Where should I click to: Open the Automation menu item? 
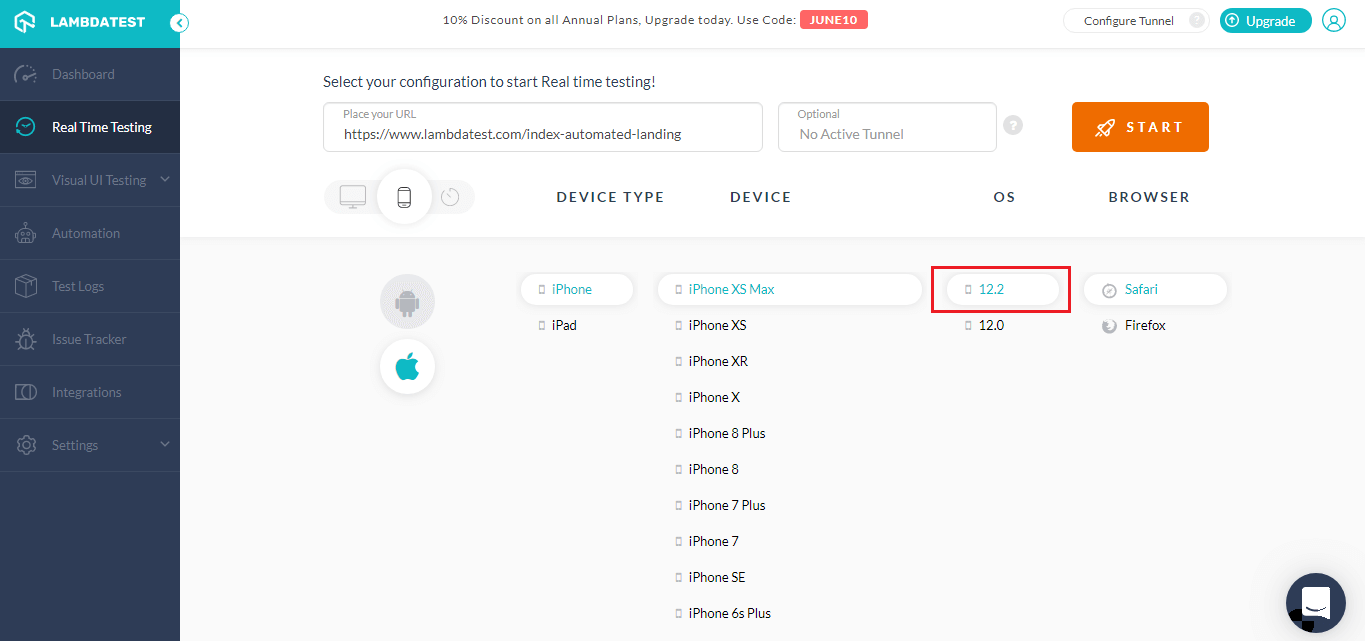(x=85, y=233)
